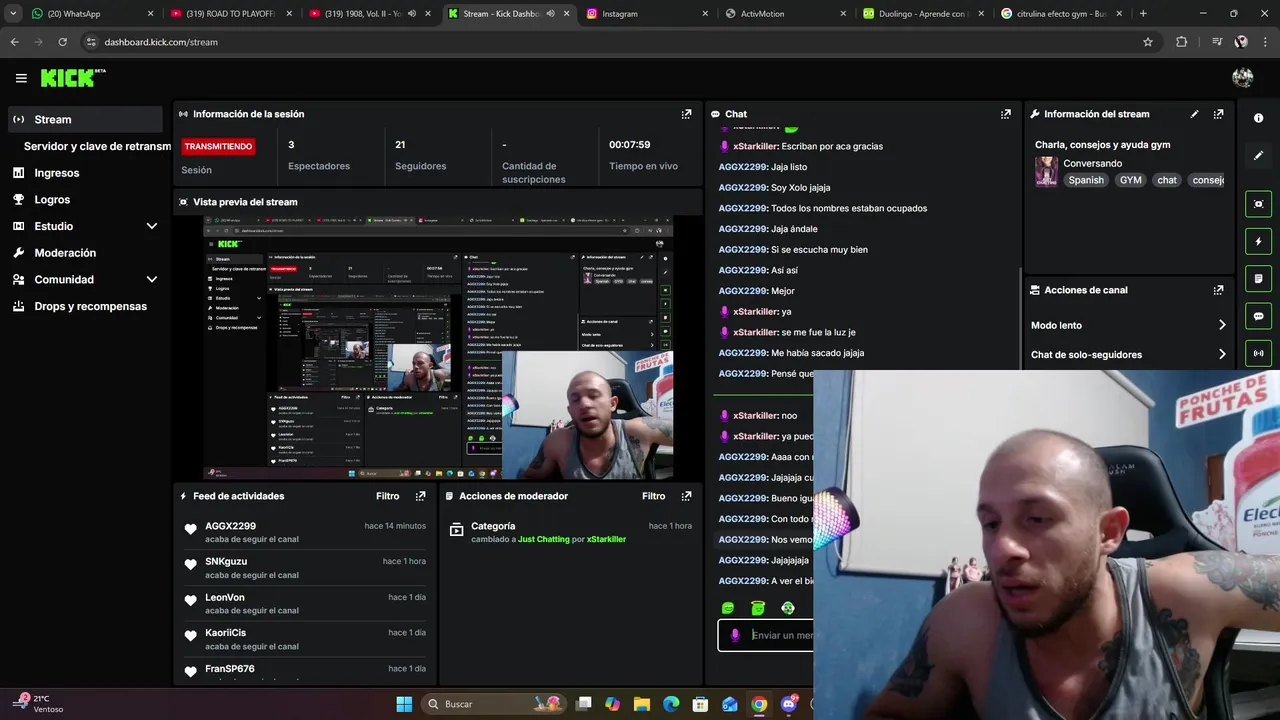Select KaoriiCis in the activity feed
This screenshot has width=1280, height=720.
tap(225, 633)
